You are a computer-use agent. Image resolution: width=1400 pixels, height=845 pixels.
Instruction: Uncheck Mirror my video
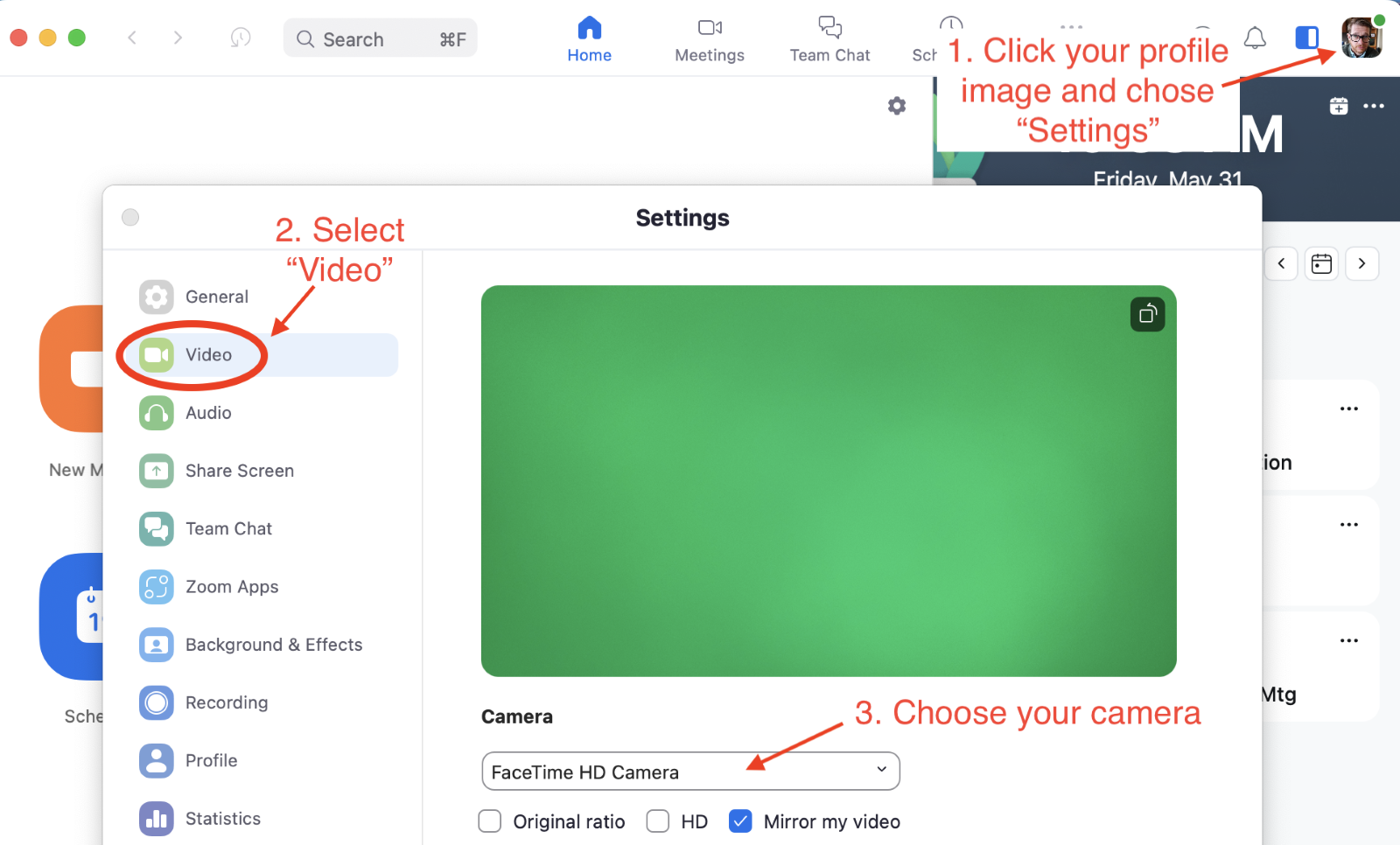(x=740, y=821)
